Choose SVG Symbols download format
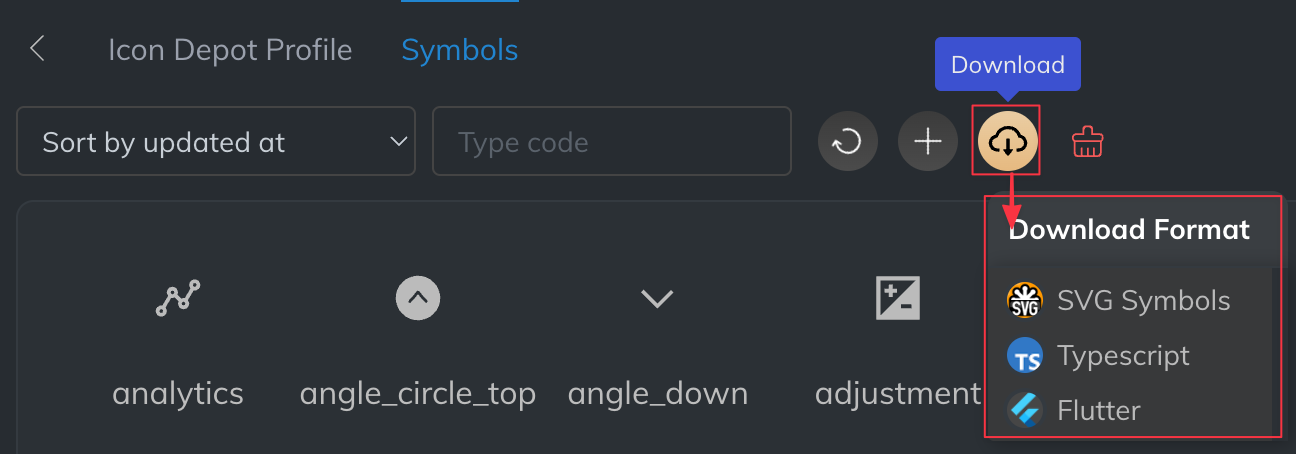The image size is (1296, 454). coord(1142,301)
